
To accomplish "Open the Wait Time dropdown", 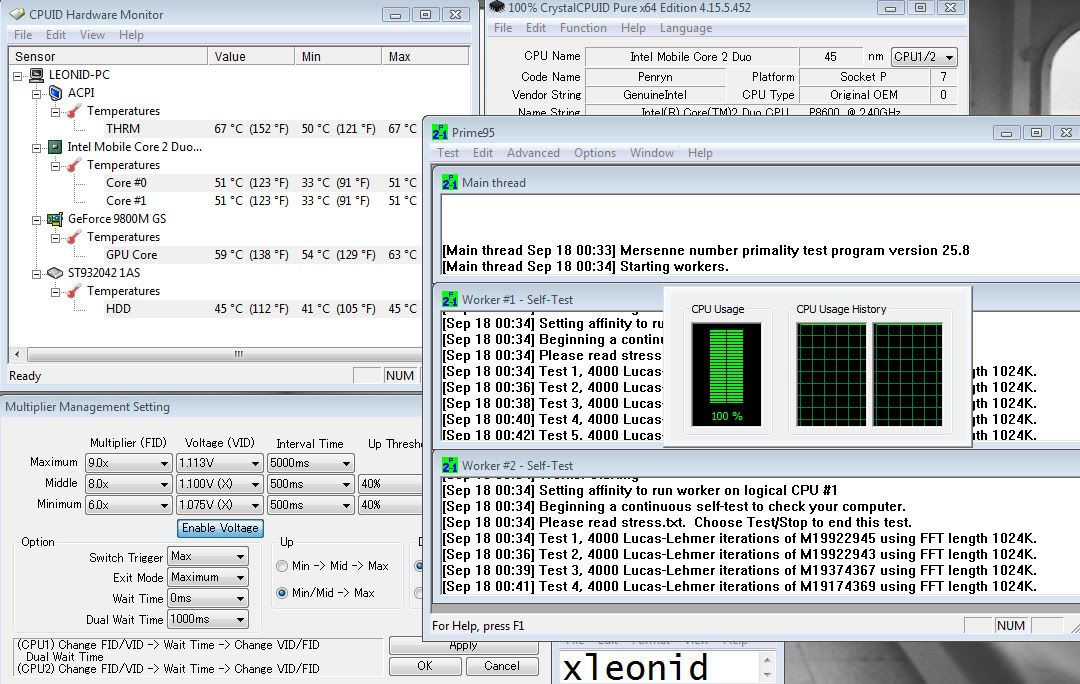I will 207,599.
